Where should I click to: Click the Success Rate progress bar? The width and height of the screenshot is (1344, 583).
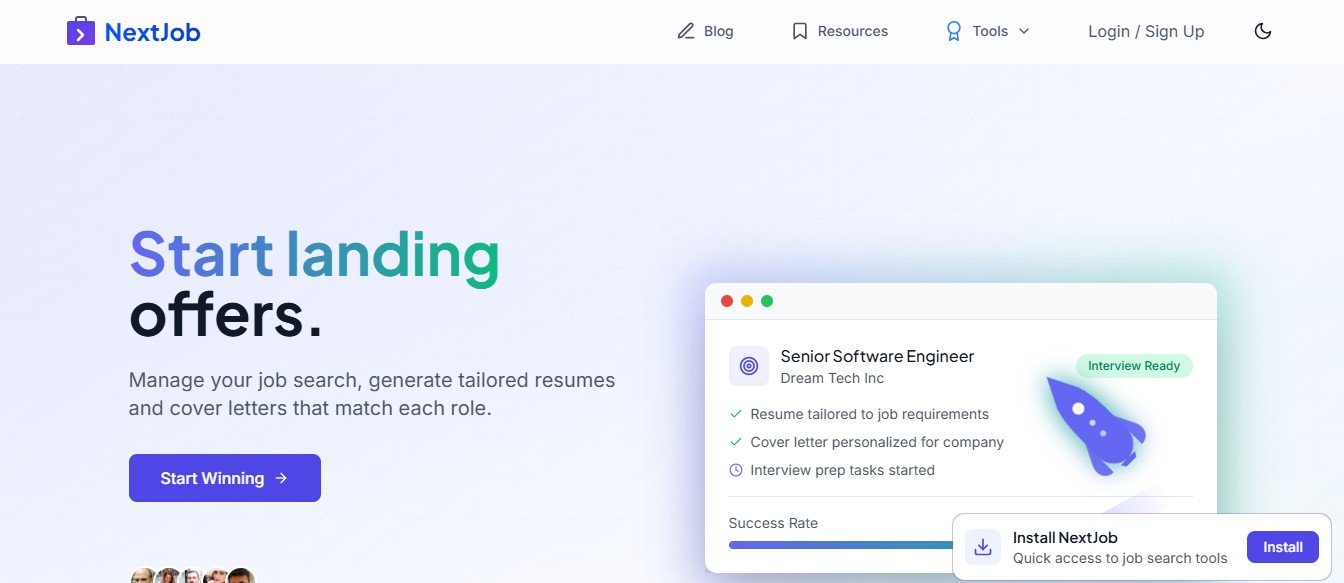coord(840,545)
